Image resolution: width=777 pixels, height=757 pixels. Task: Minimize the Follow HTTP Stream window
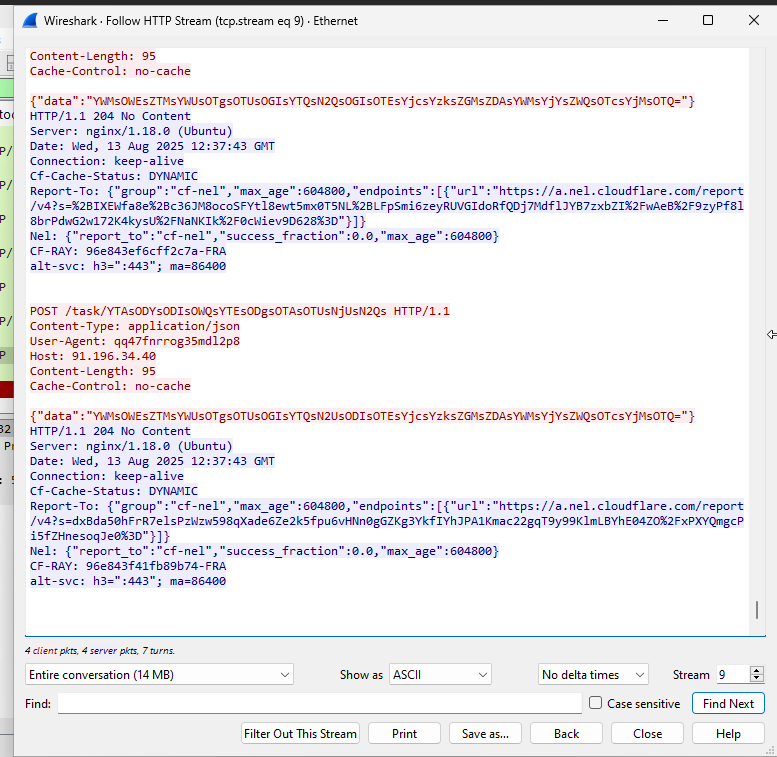662,20
